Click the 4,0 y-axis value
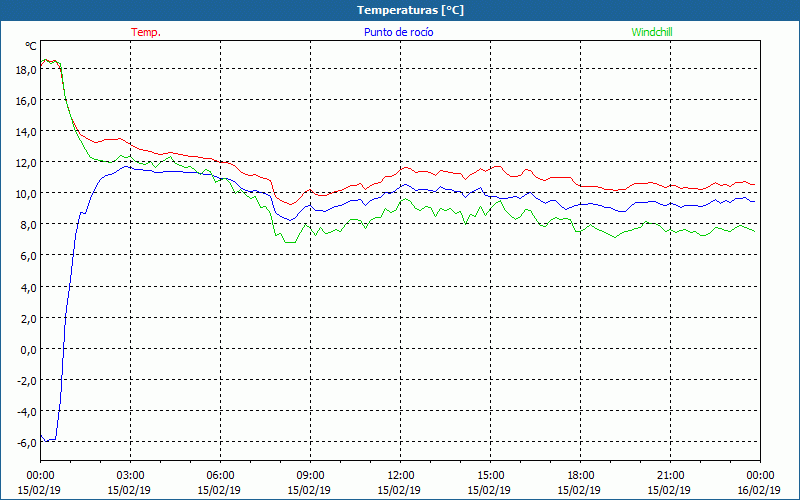Image resolution: width=800 pixels, height=500 pixels. click(28, 288)
